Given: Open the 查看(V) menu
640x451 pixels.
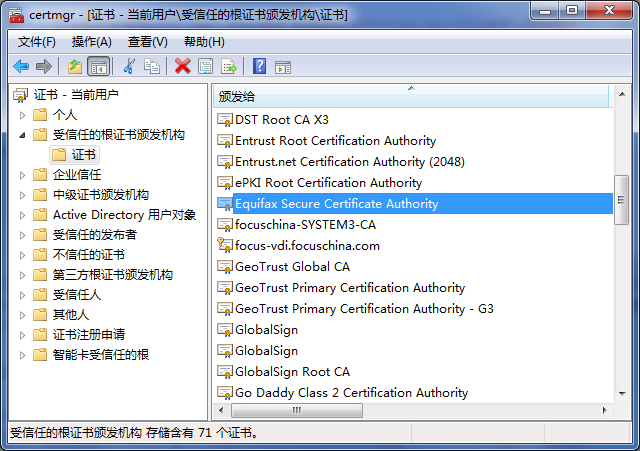Looking at the screenshot, I should coord(148,42).
